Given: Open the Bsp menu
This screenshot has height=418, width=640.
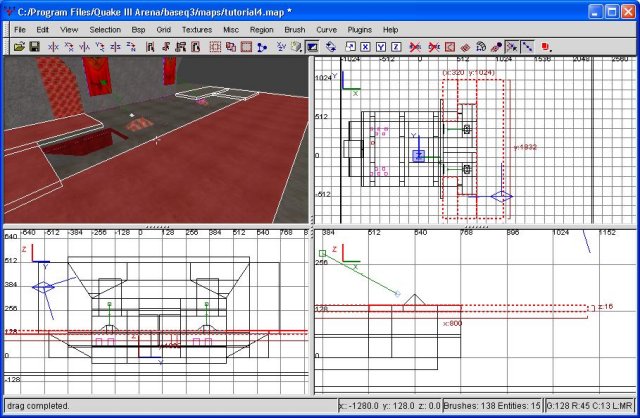Looking at the screenshot, I should [138, 30].
